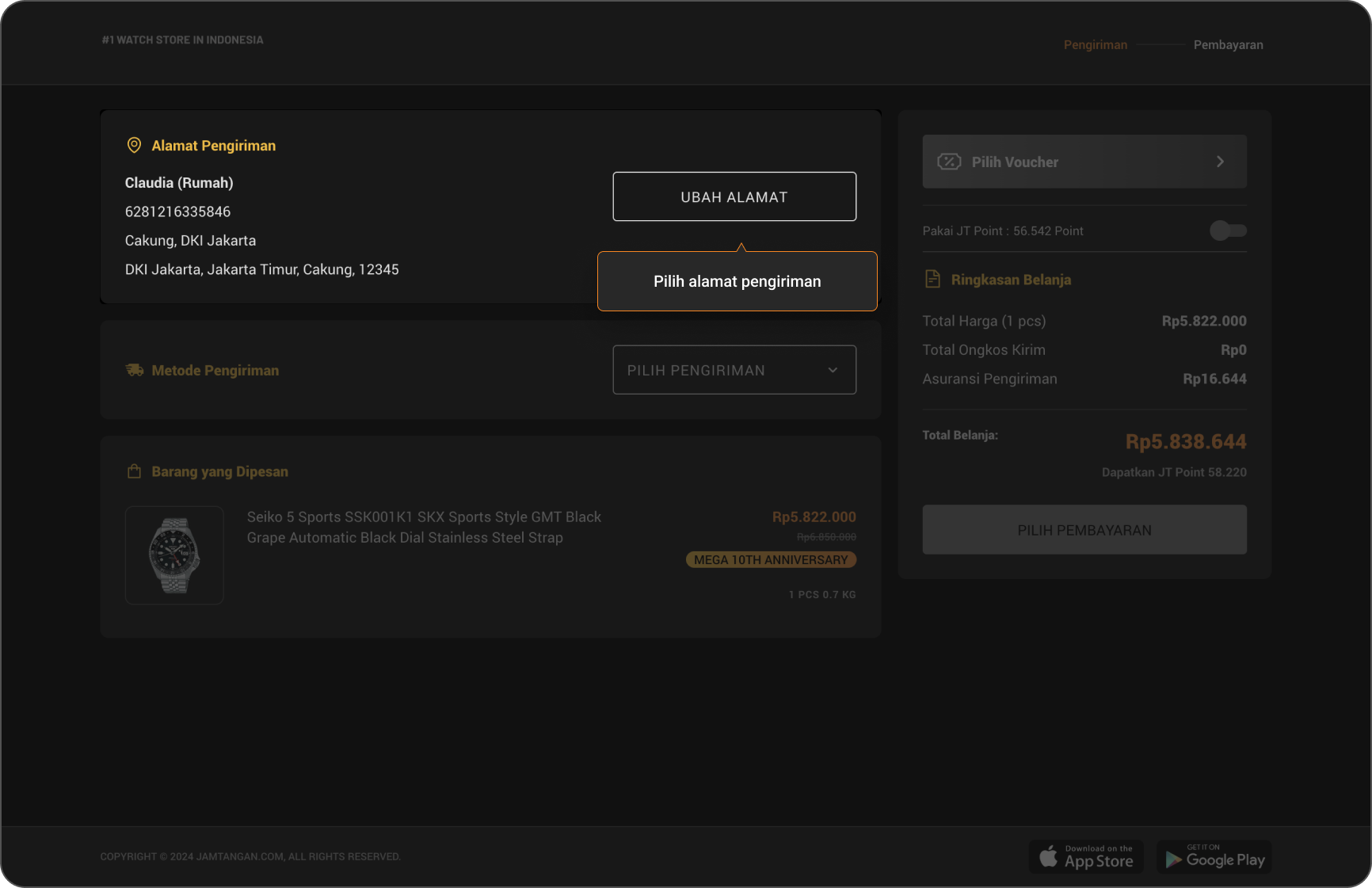
Task: Click the Ubah Alamat button
Action: [x=734, y=196]
